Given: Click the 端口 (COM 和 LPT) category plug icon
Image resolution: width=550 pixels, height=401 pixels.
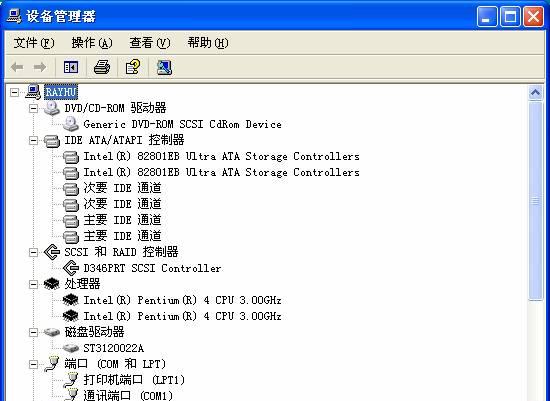Looking at the screenshot, I should 52,364.
